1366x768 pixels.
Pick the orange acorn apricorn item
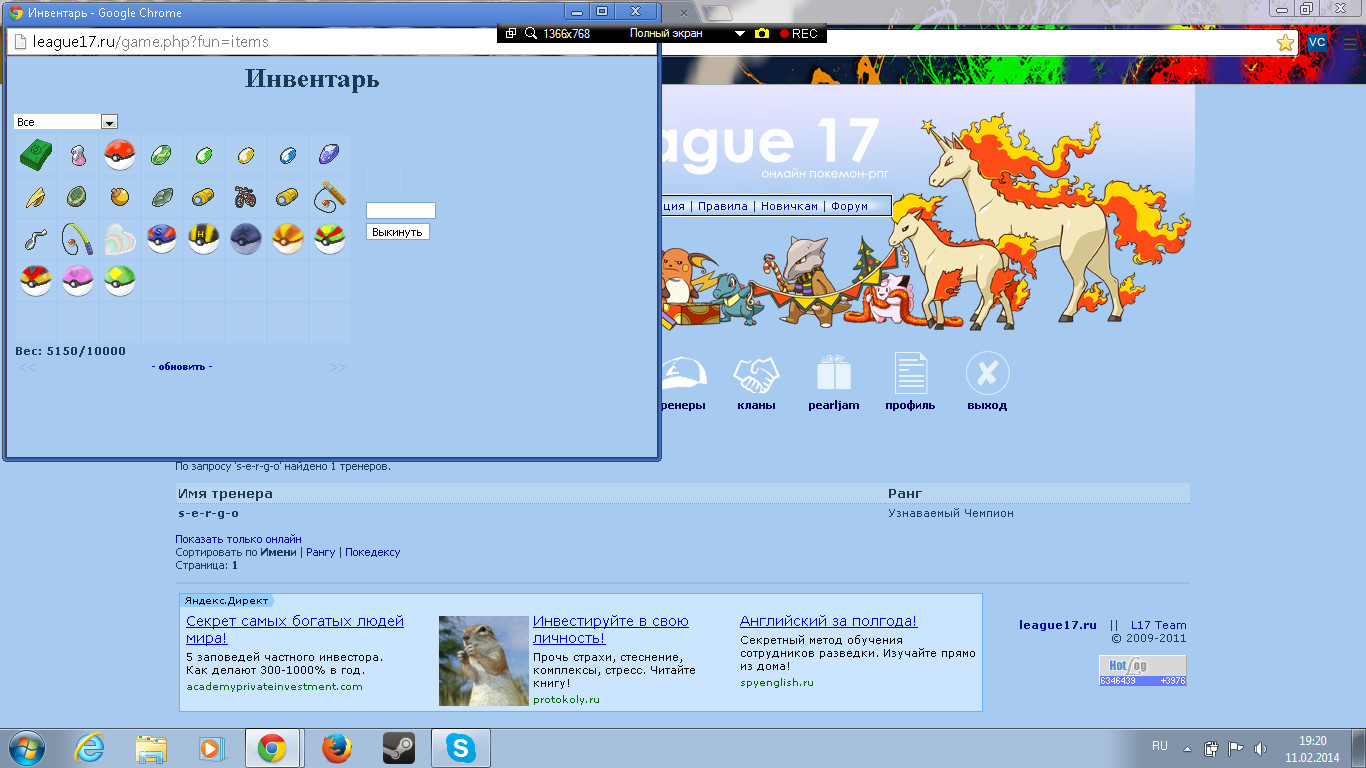click(119, 196)
